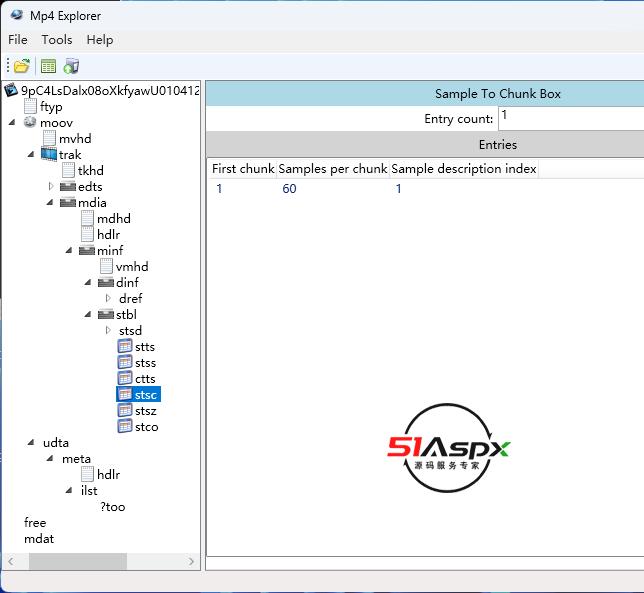This screenshot has width=644, height=593.
Task: Collapse the moov tree node
Action: tap(13, 123)
